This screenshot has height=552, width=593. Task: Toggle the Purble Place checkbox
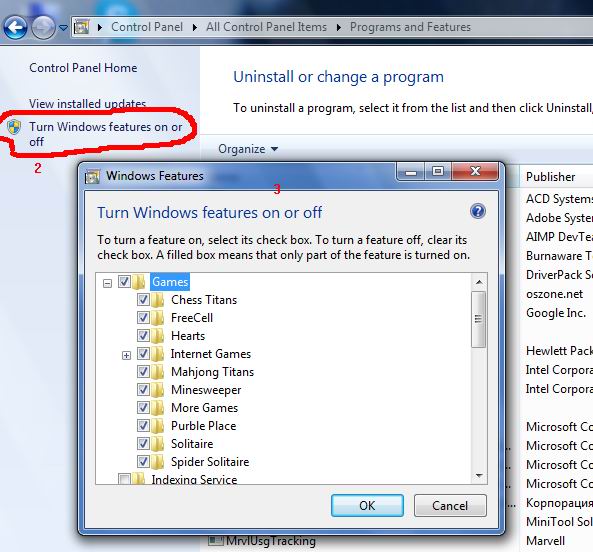click(x=143, y=425)
